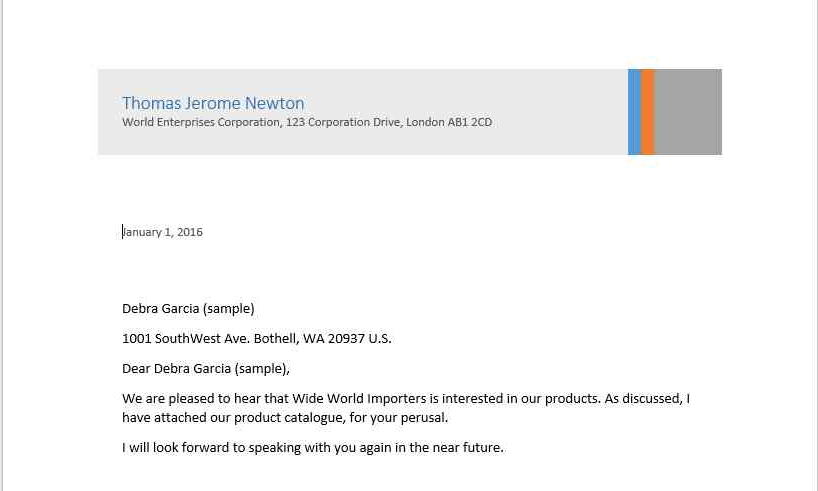818x491 pixels.
Task: Place cursor in the name "Thomas Jerome Newton"
Action: tap(212, 103)
